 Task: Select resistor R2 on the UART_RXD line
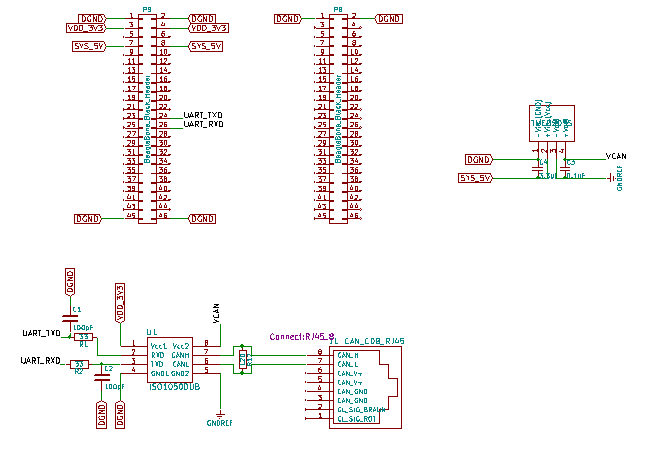pyautogui.click(x=80, y=364)
